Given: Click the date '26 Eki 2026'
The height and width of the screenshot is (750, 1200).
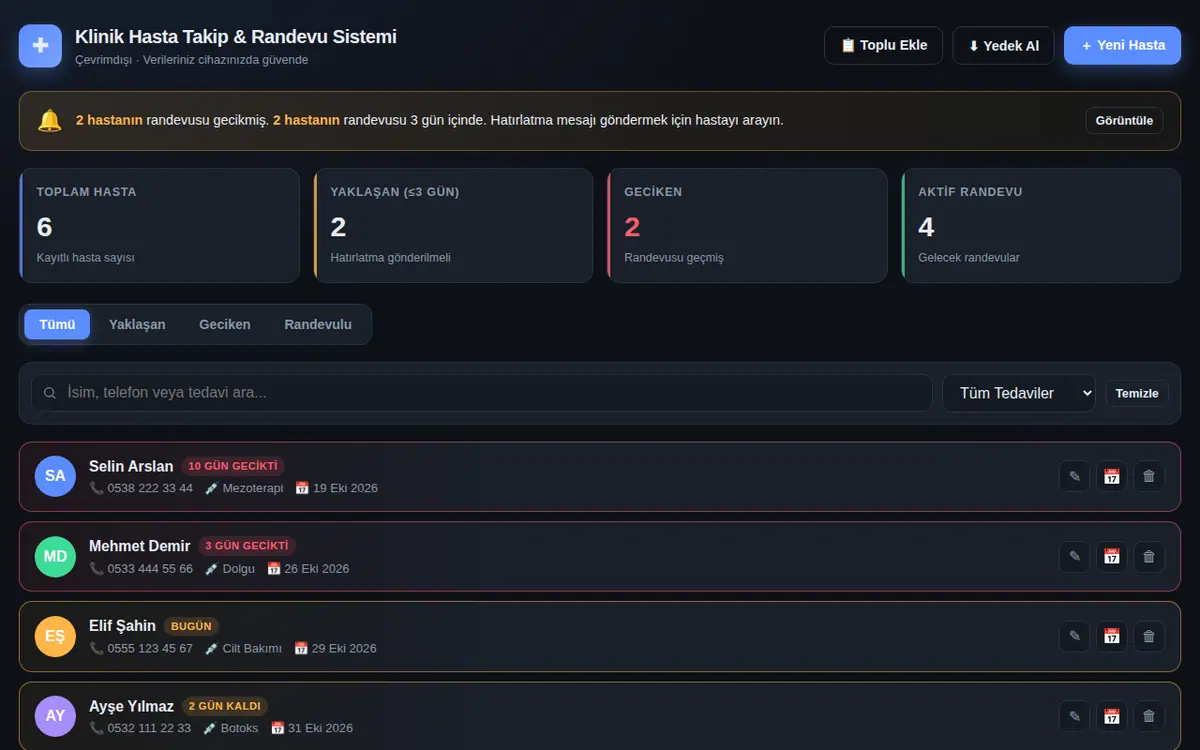Looking at the screenshot, I should [x=317, y=568].
